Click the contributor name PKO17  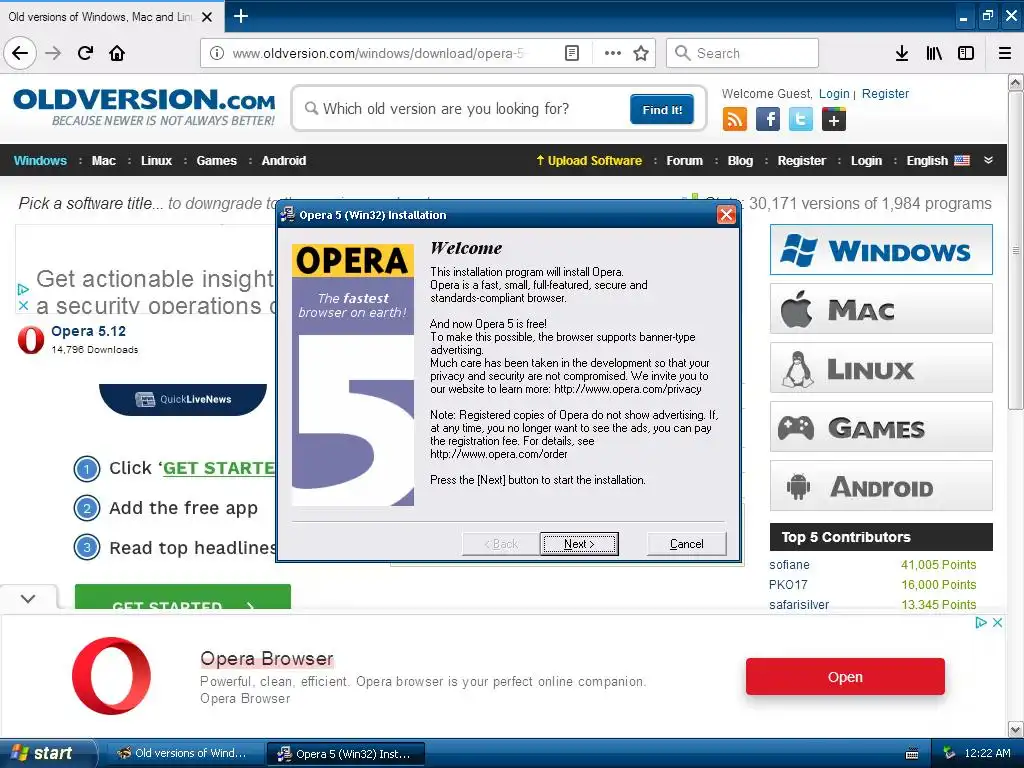coord(788,584)
